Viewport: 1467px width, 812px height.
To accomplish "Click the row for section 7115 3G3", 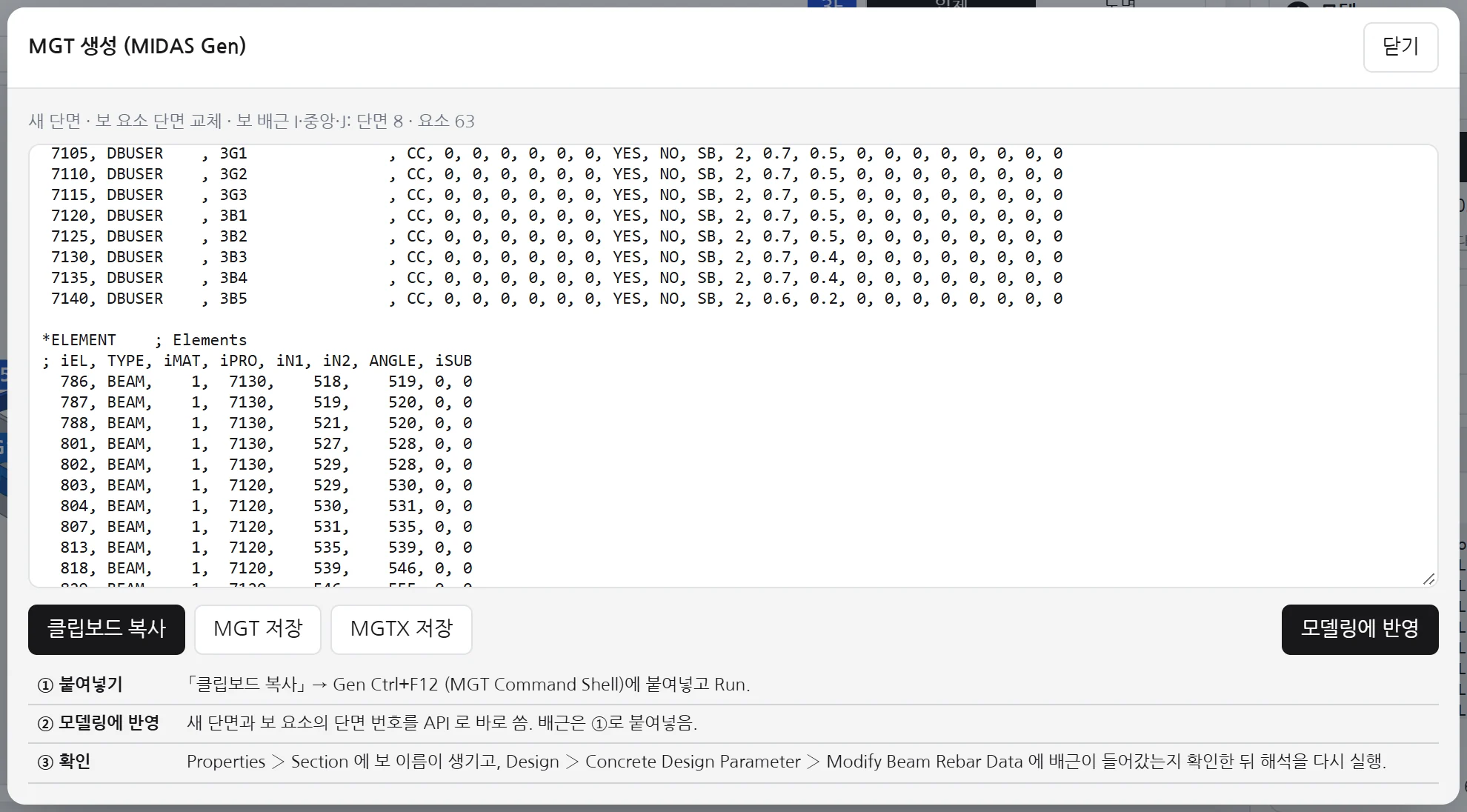I will click(556, 195).
